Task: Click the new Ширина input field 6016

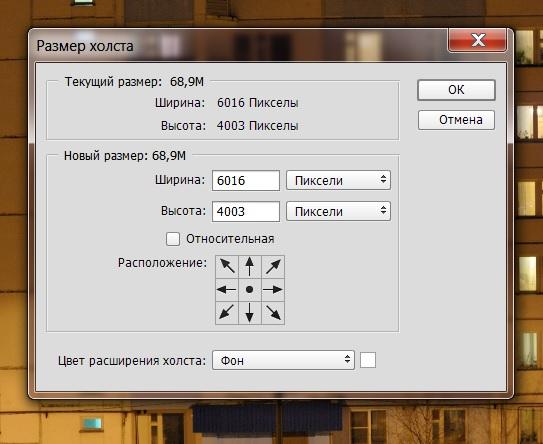Action: pyautogui.click(x=246, y=180)
